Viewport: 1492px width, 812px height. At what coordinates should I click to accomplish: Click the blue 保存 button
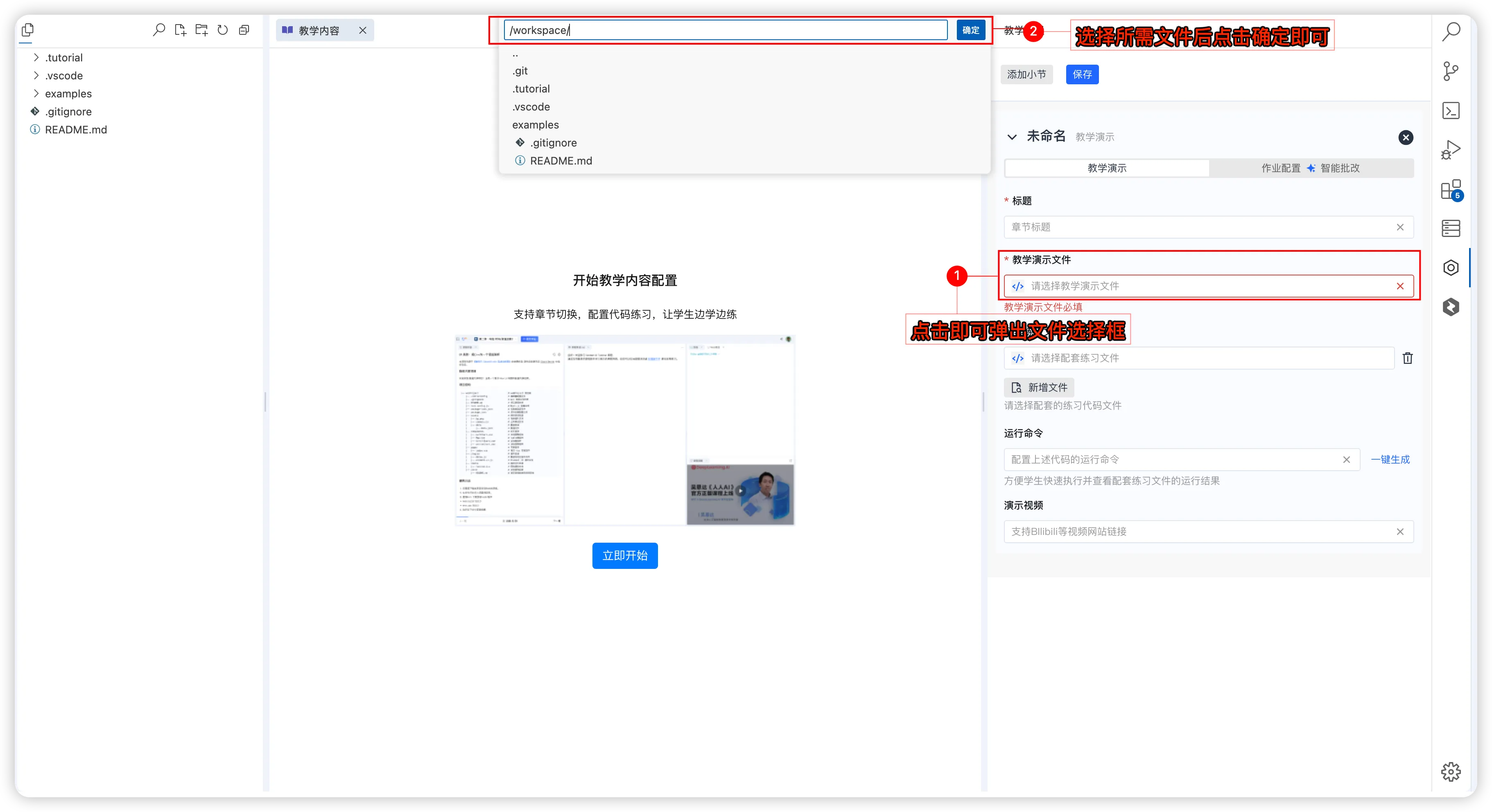(x=1082, y=74)
